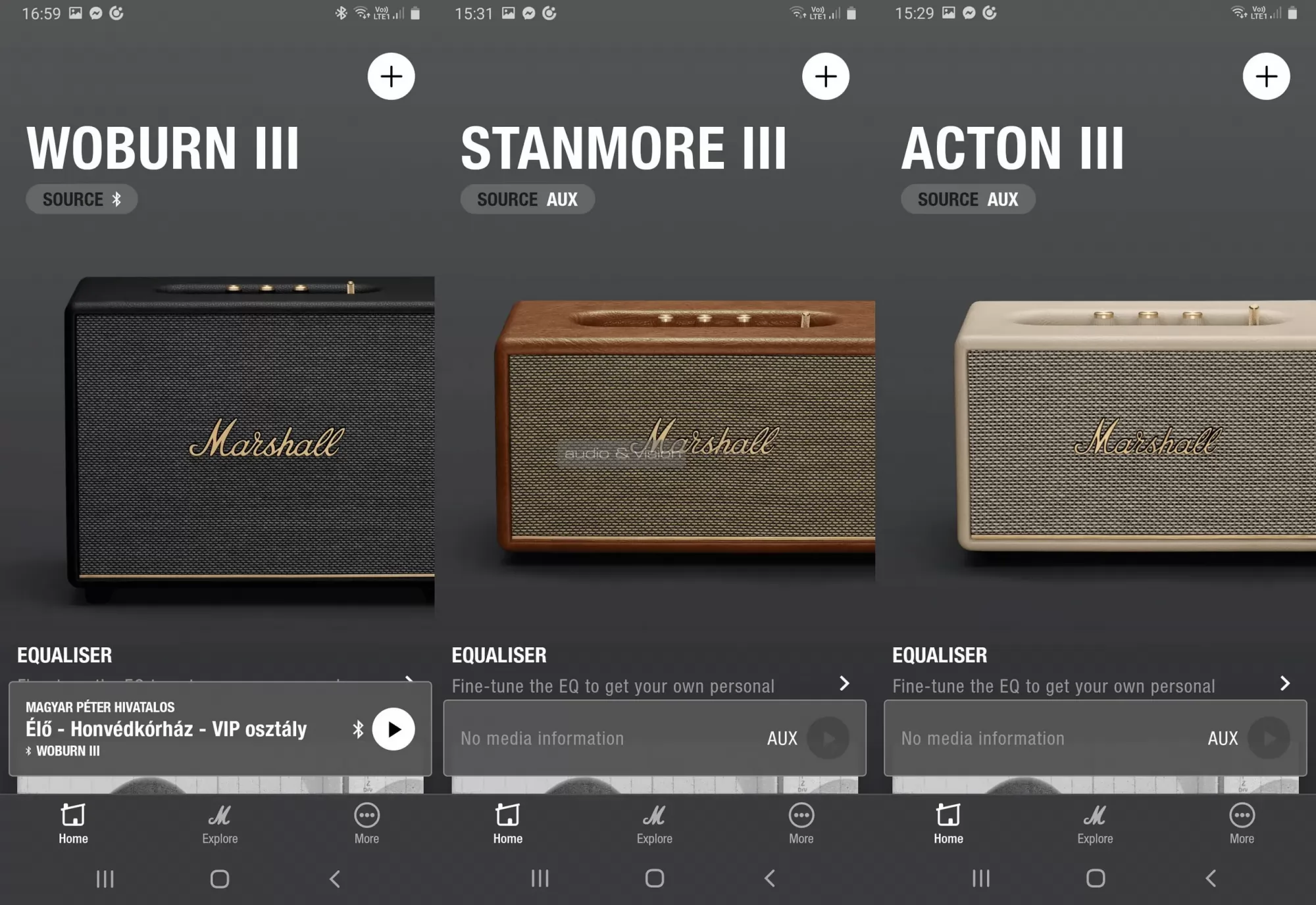Open the Stanmore III SOURCE AUX selector
The height and width of the screenshot is (905, 1316).
click(x=527, y=199)
